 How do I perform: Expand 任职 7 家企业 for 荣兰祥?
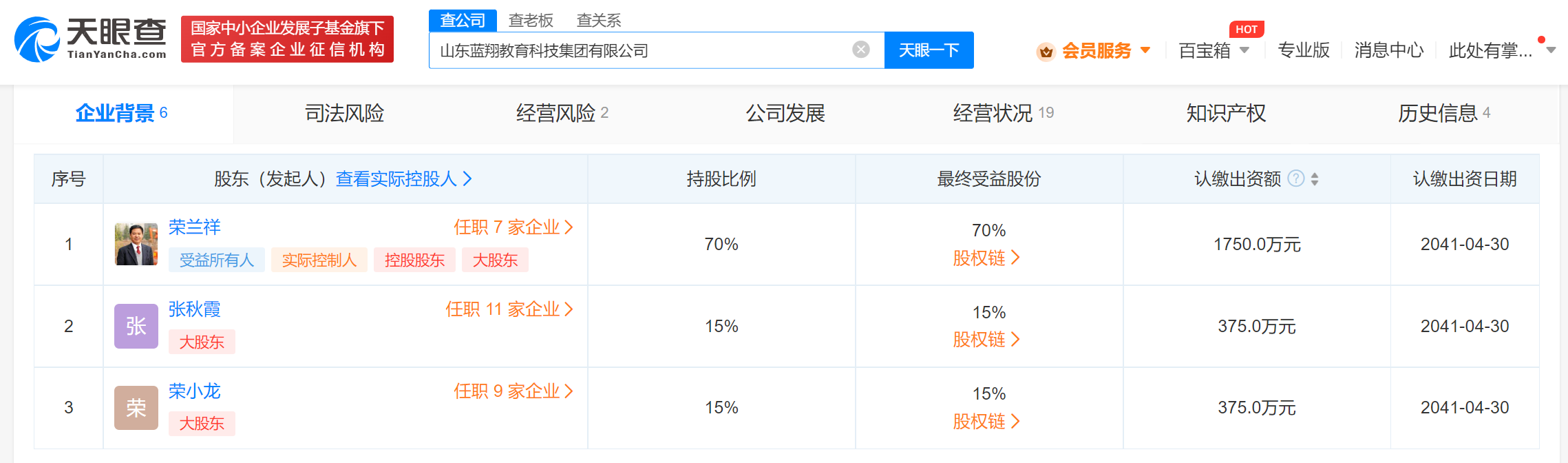(513, 227)
